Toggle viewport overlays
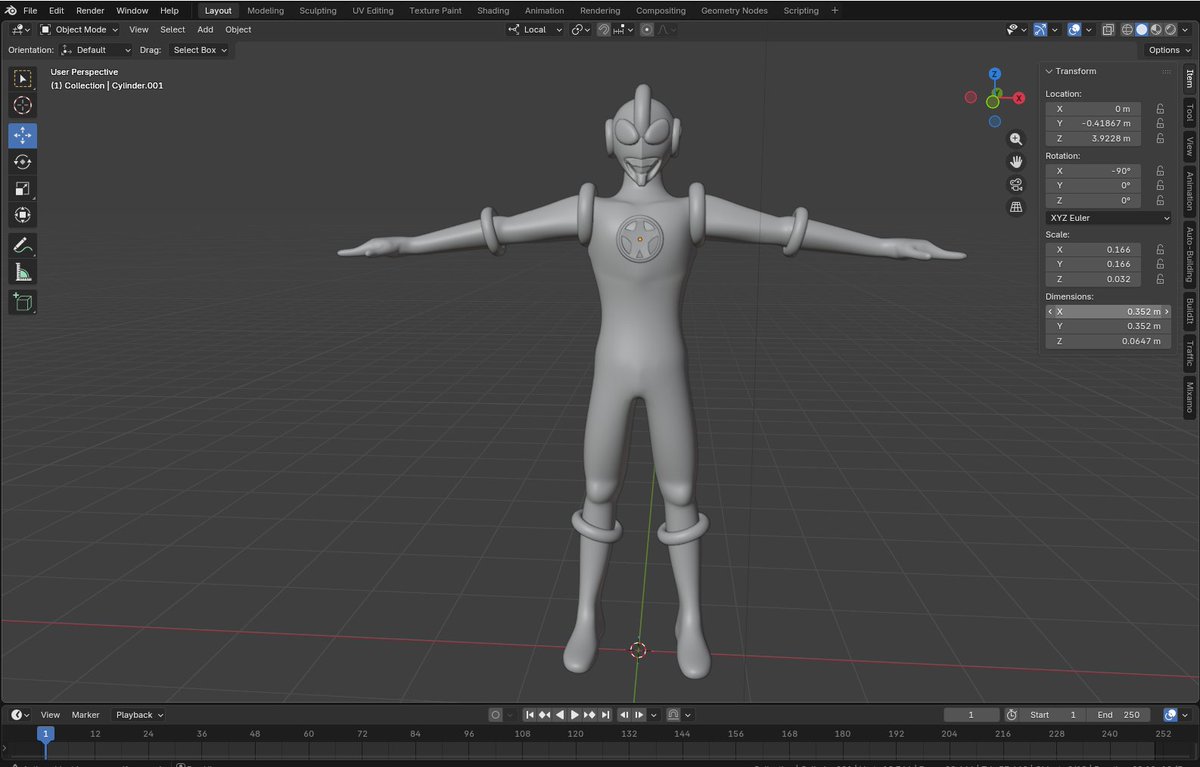 point(1074,30)
